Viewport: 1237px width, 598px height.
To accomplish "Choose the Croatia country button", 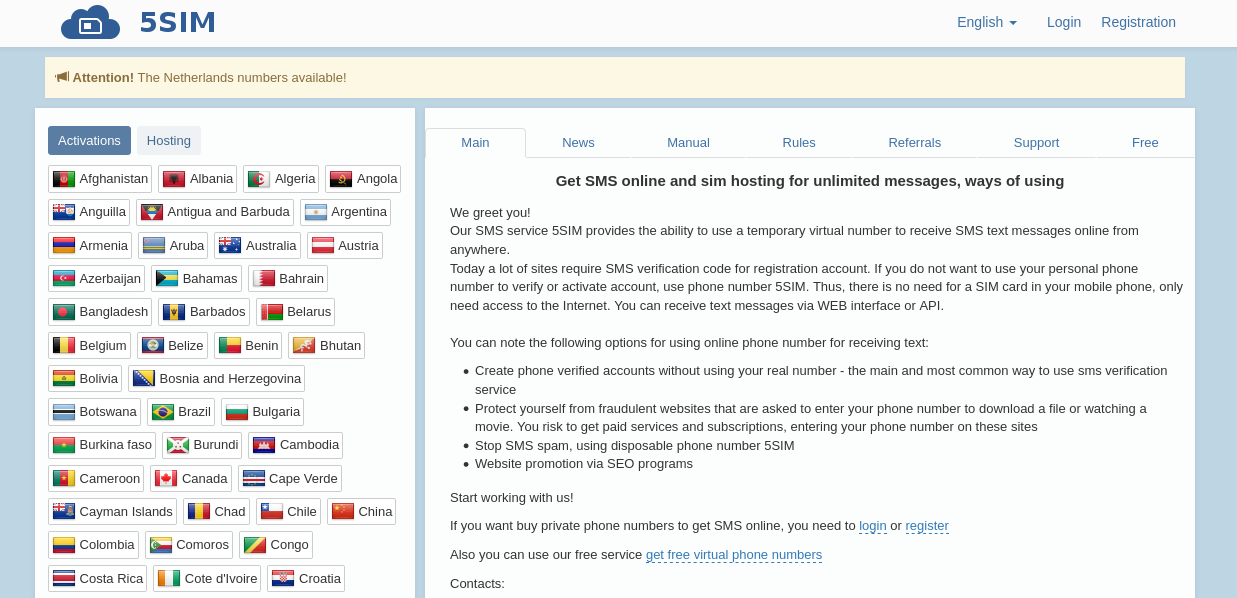I will (x=306, y=578).
